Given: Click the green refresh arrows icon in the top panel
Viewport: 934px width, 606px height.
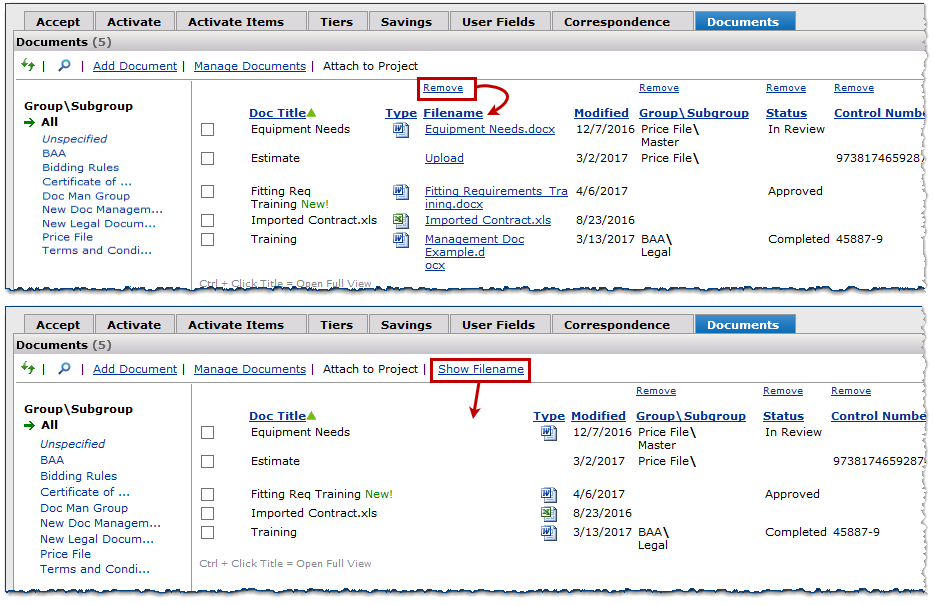Looking at the screenshot, I should coord(27,66).
